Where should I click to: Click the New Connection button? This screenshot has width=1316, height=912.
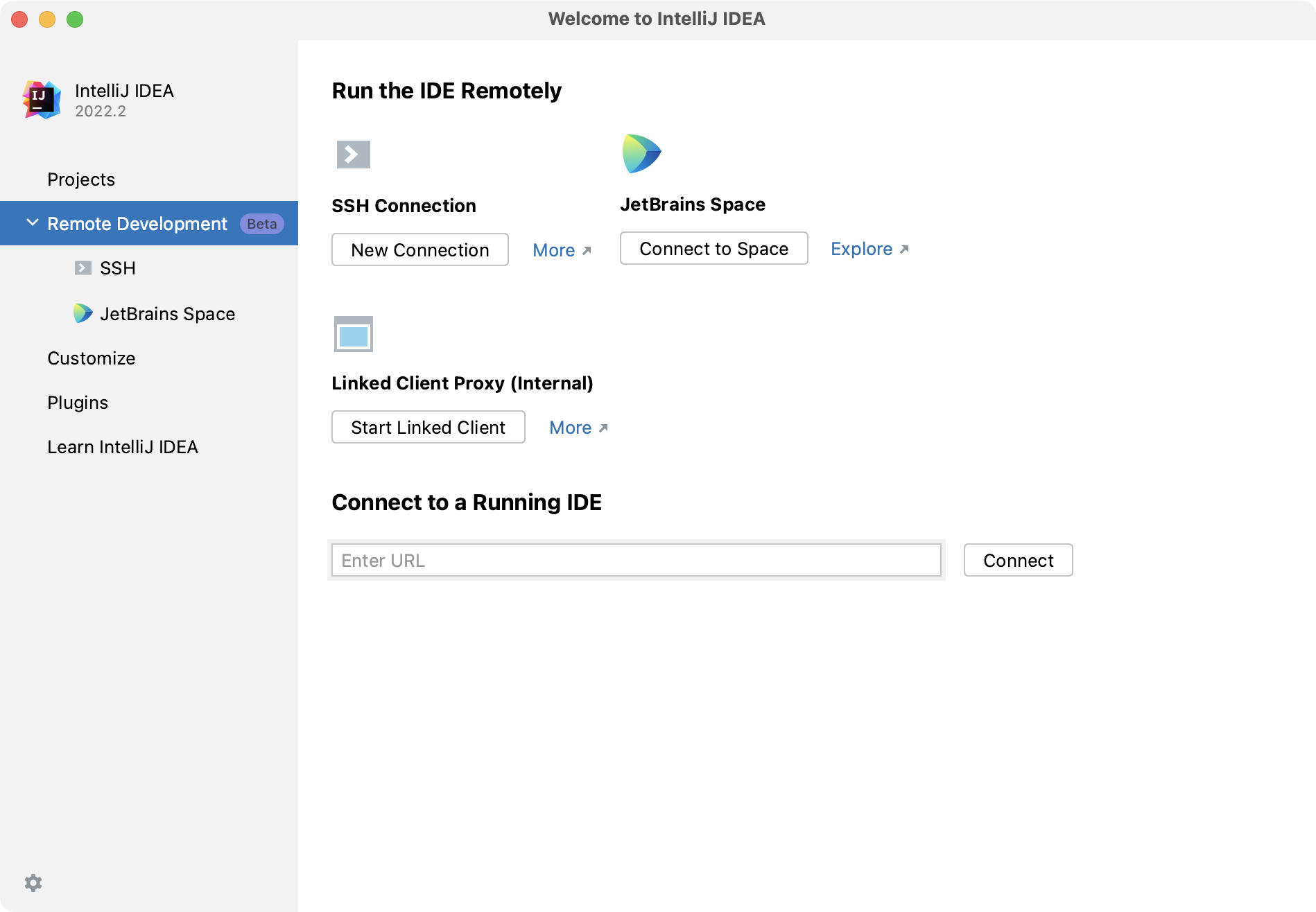click(420, 249)
